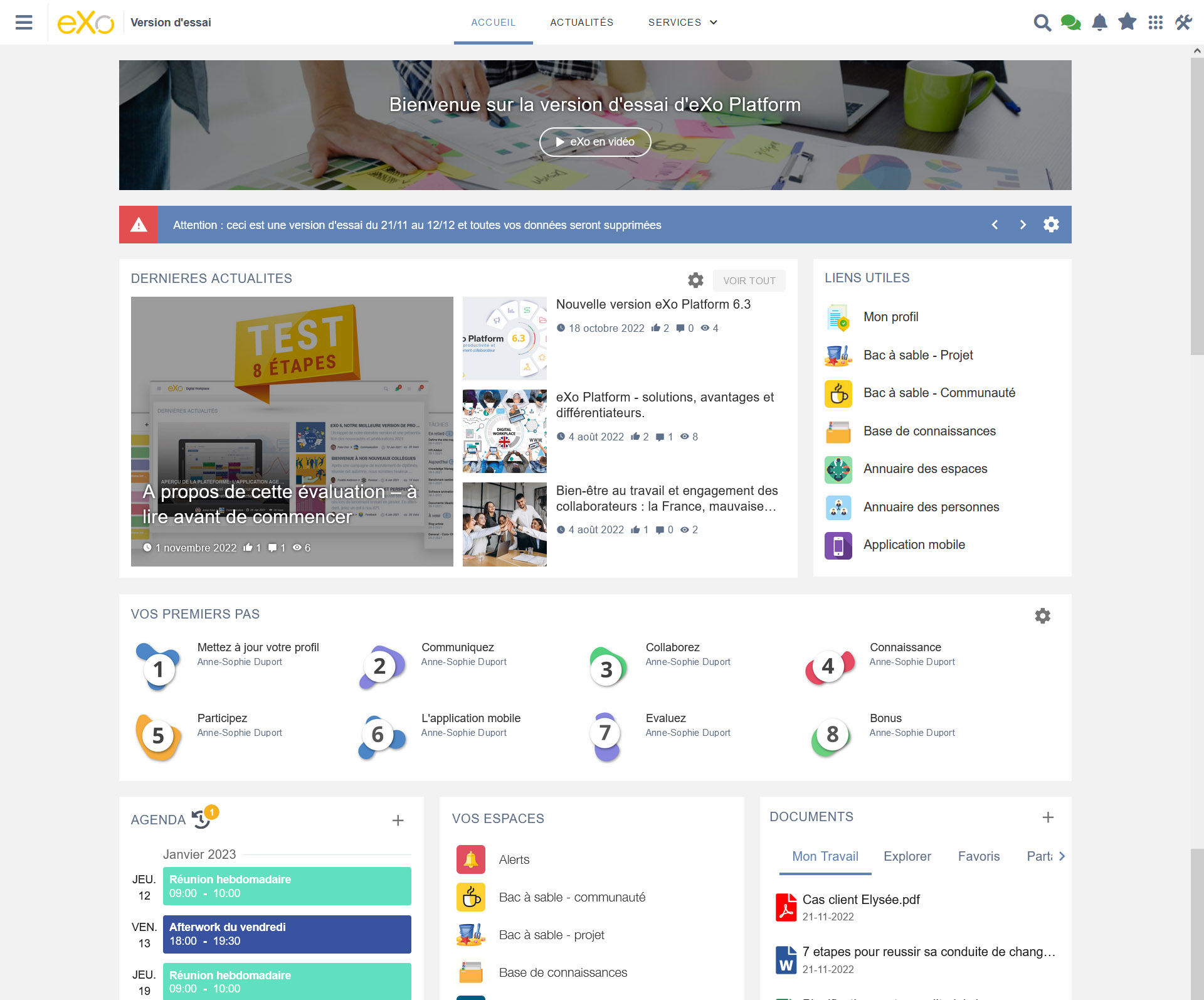1204x1000 pixels.
Task: Open the notifications bell
Action: pyautogui.click(x=1099, y=23)
